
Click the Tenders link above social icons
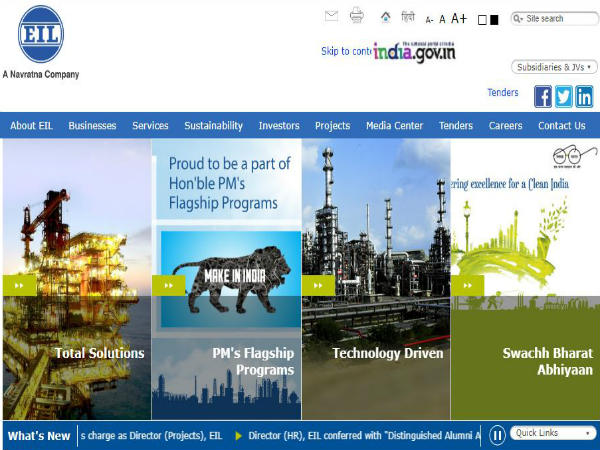pos(503,92)
